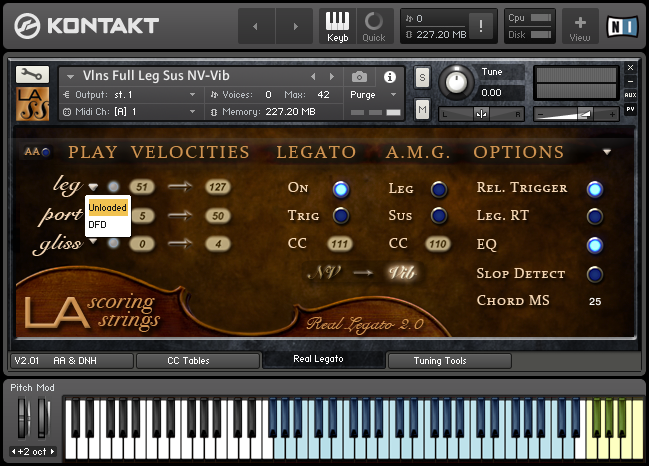Viewport: 649px width, 466px height.
Task: Toggle Slop Detect option
Action: click(595, 274)
